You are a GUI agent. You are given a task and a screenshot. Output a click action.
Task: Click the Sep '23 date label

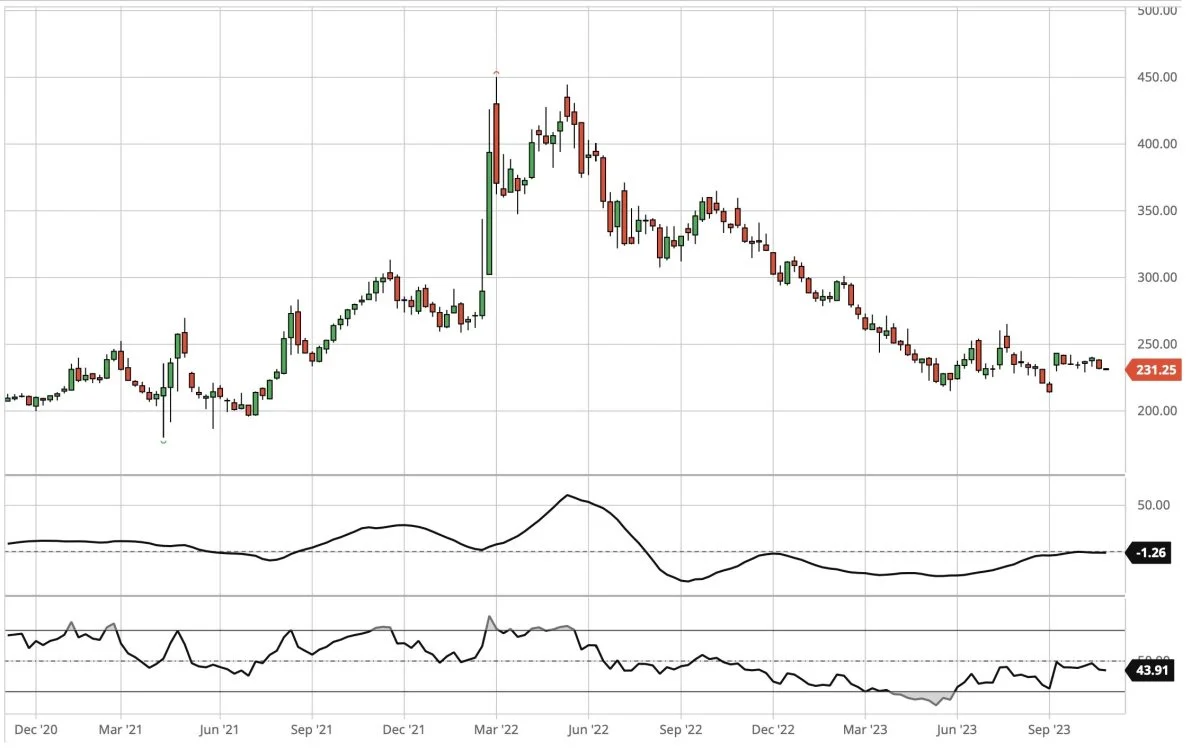[1048, 729]
